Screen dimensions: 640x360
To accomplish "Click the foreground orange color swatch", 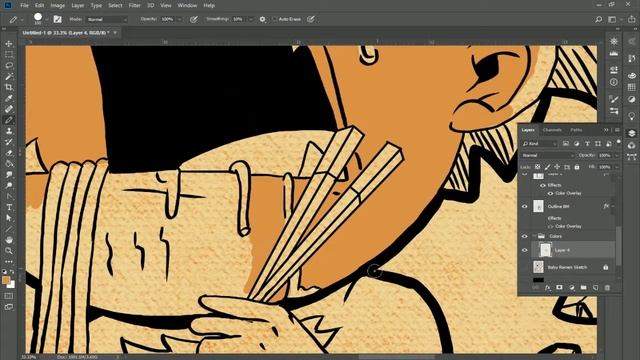I will (x=6, y=280).
